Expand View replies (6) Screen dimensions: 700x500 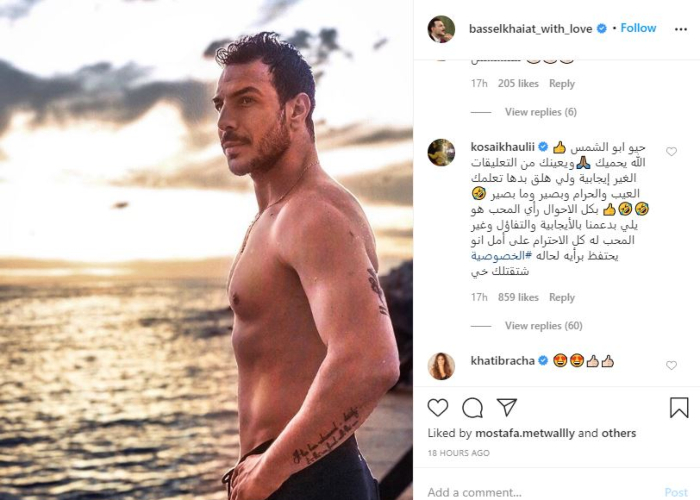541,112
